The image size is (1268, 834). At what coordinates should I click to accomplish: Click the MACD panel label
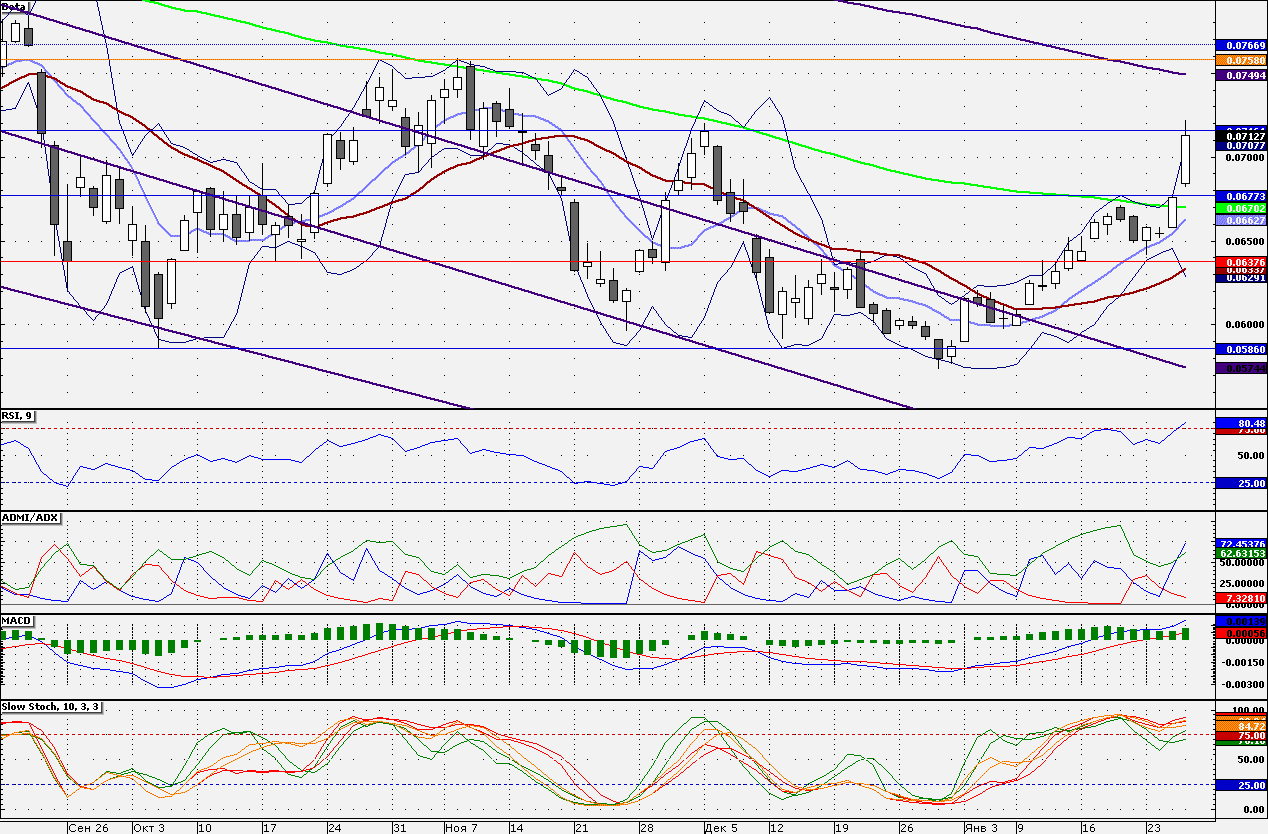[x=17, y=621]
